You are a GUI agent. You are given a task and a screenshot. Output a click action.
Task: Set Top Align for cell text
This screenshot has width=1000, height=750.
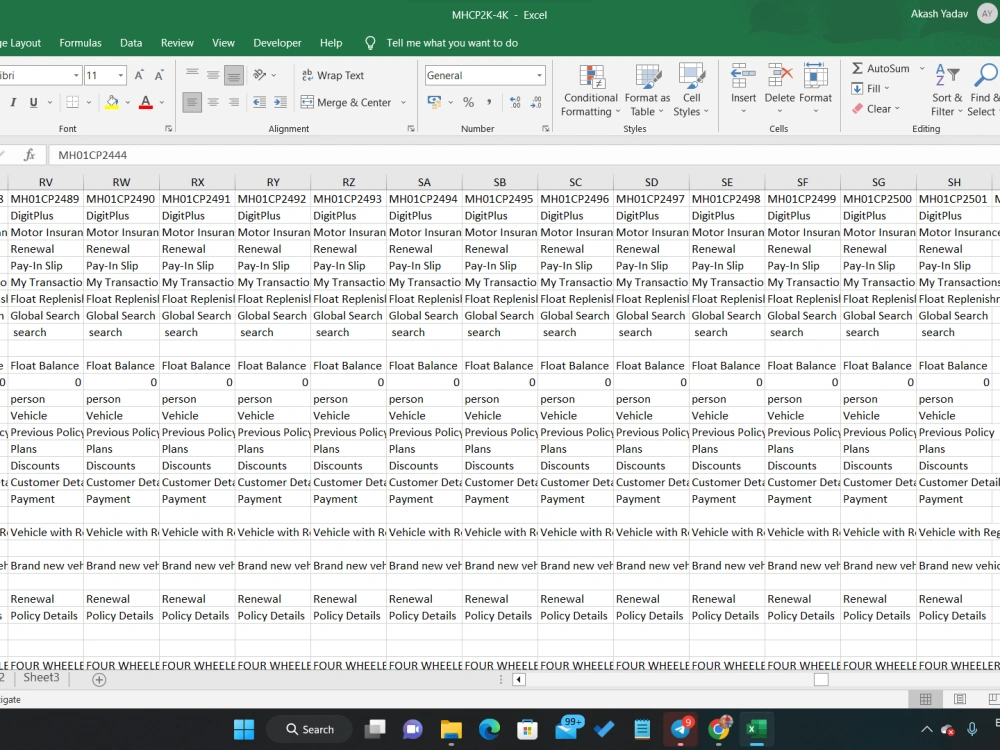point(192,75)
